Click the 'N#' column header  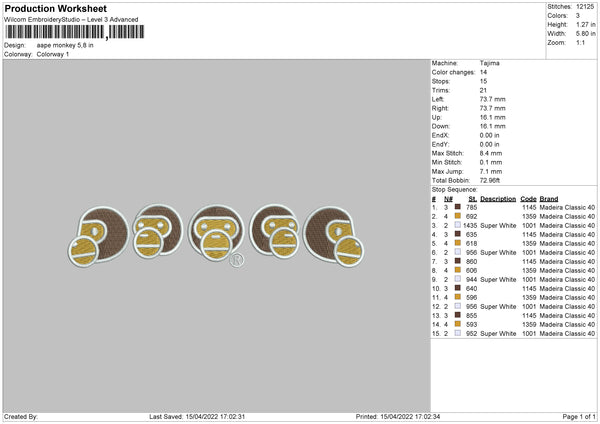click(x=448, y=199)
